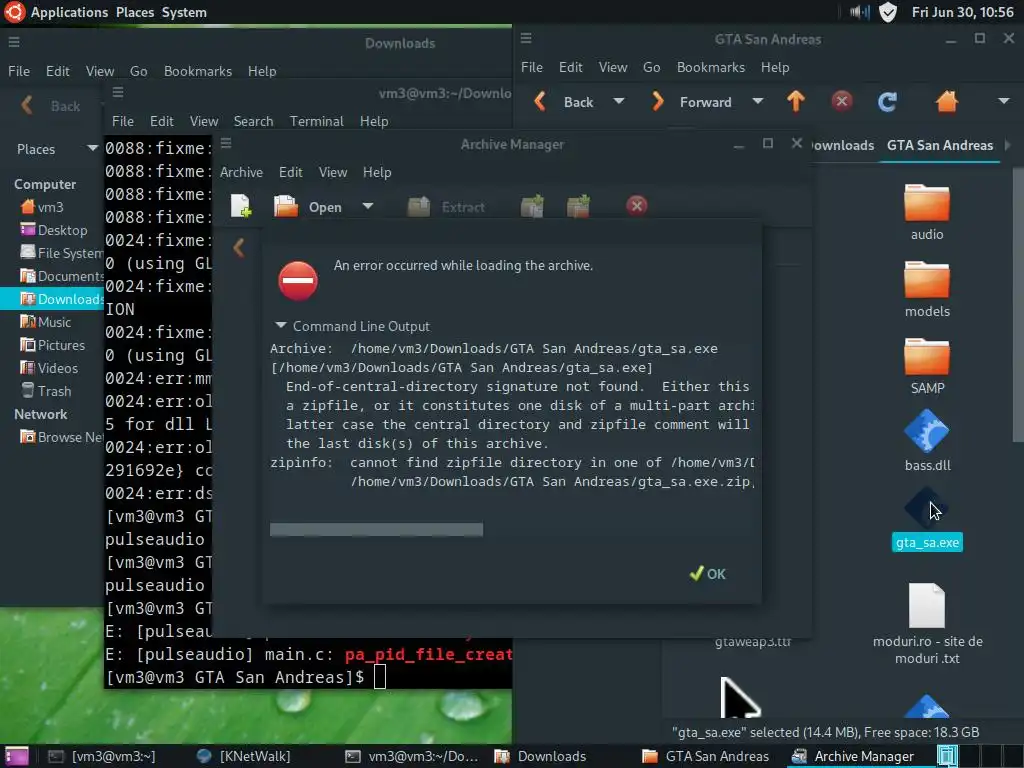The height and width of the screenshot is (768, 1024).
Task: Click the Extract toolbar button
Action: [446, 206]
